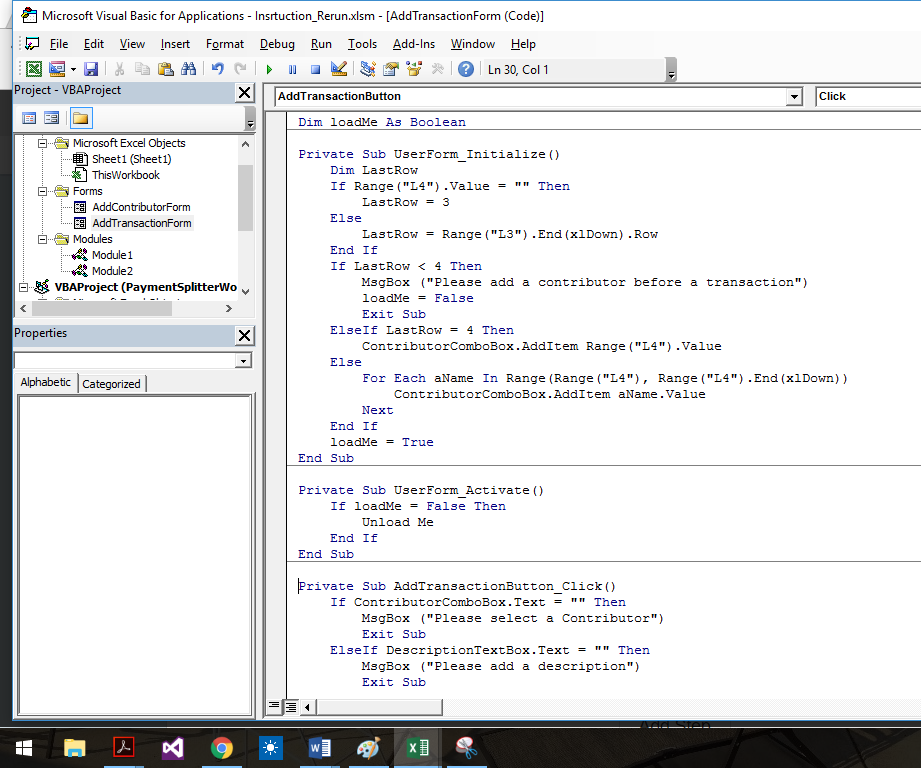Screen dimensions: 921x768
Task: Toggle Folders view in Project pane
Action: tap(80, 118)
